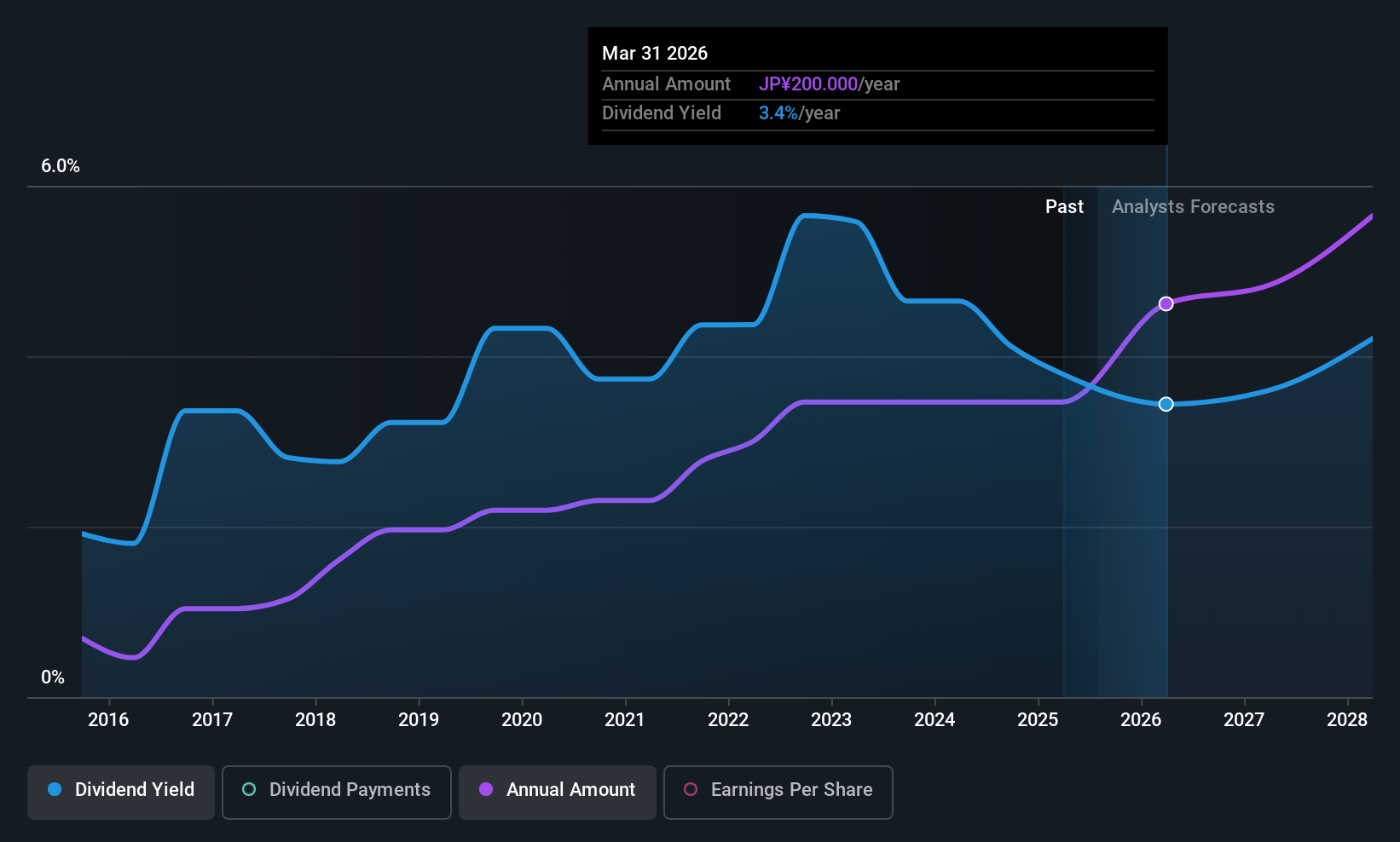Viewport: 1400px width, 842px height.
Task: Click the 0% y-axis label
Action: (53, 678)
